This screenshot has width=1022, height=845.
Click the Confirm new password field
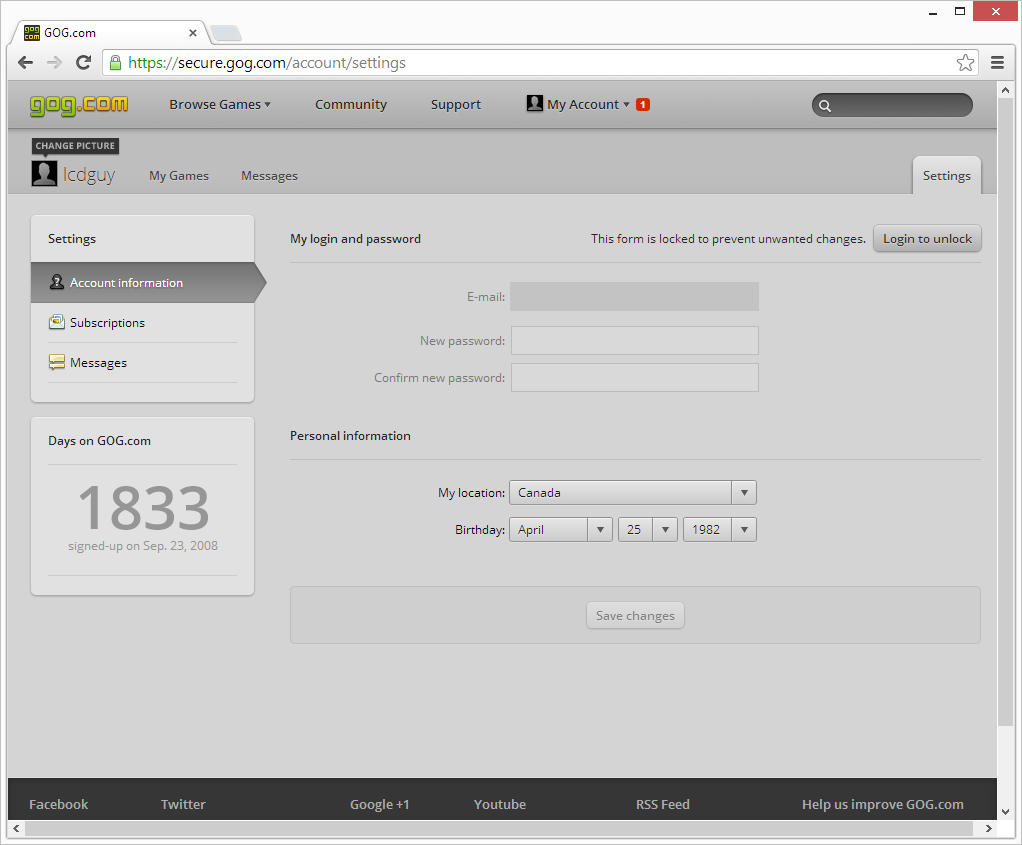click(x=634, y=378)
